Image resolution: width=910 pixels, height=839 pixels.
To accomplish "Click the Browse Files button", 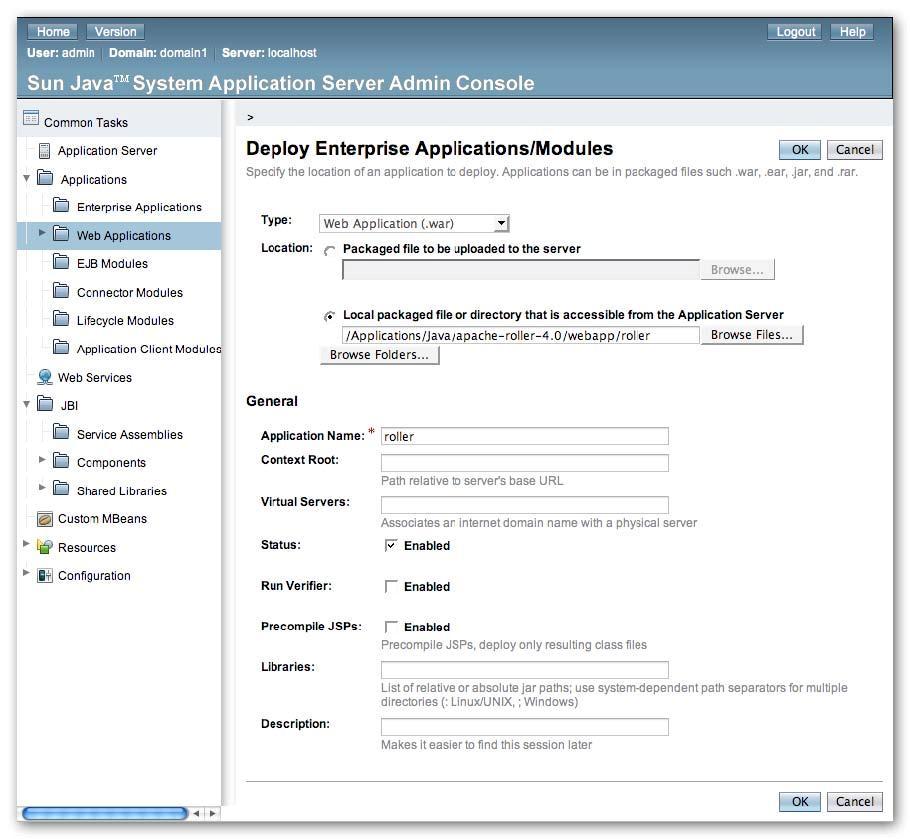I will click(x=752, y=335).
